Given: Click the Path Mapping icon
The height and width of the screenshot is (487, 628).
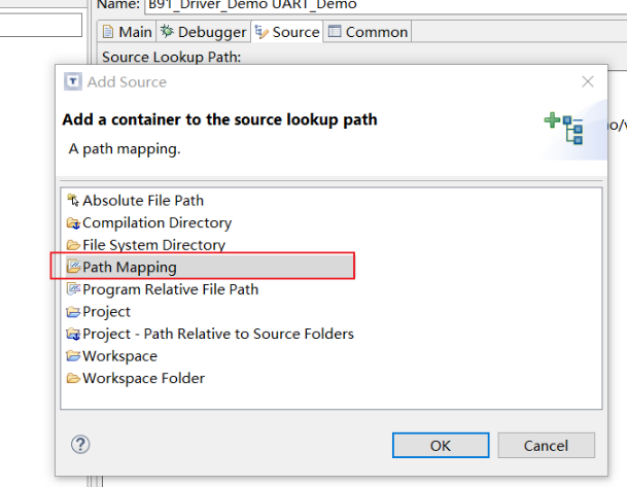Looking at the screenshot, I should click(x=73, y=267).
